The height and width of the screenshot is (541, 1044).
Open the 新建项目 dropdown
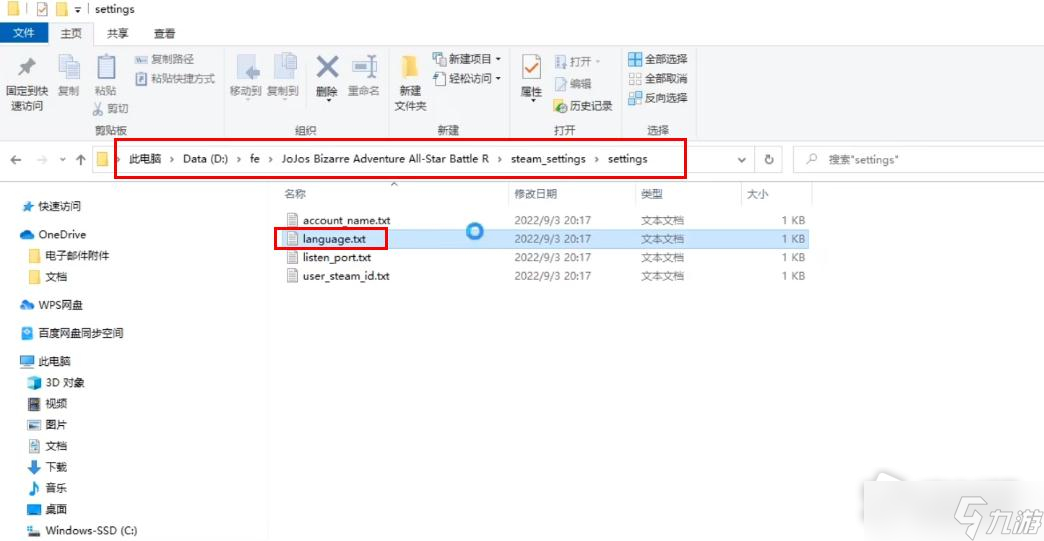(x=468, y=59)
